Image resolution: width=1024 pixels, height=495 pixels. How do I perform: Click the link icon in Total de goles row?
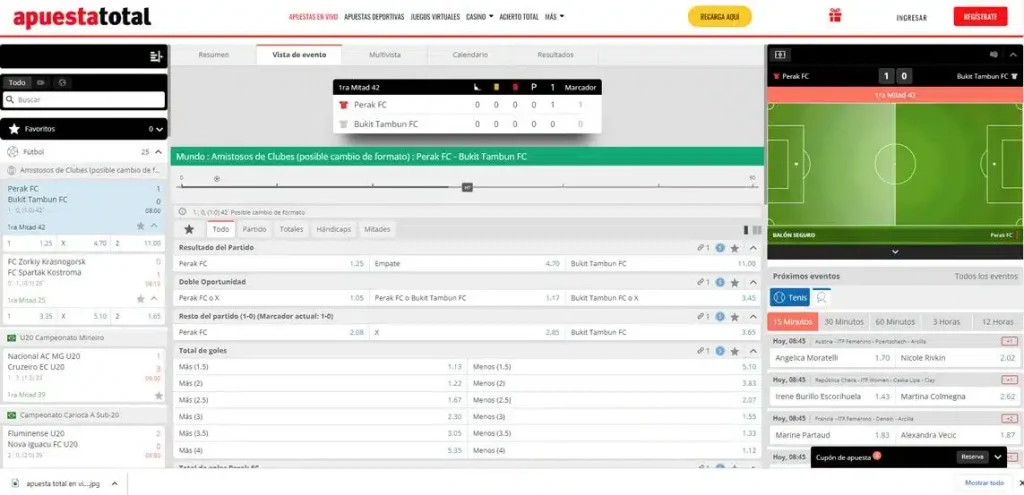(703, 351)
